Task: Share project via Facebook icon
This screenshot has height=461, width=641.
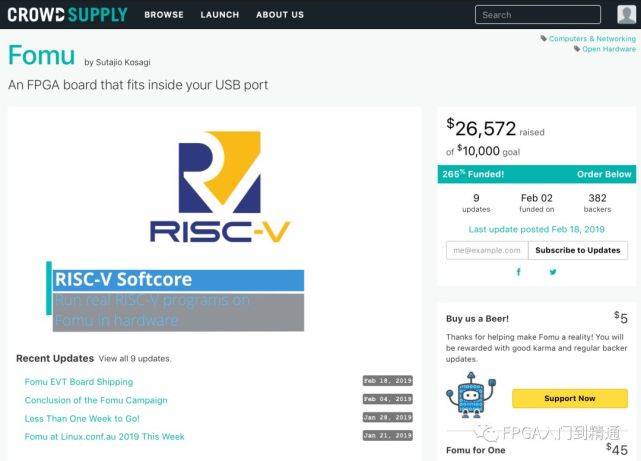Action: (x=519, y=272)
